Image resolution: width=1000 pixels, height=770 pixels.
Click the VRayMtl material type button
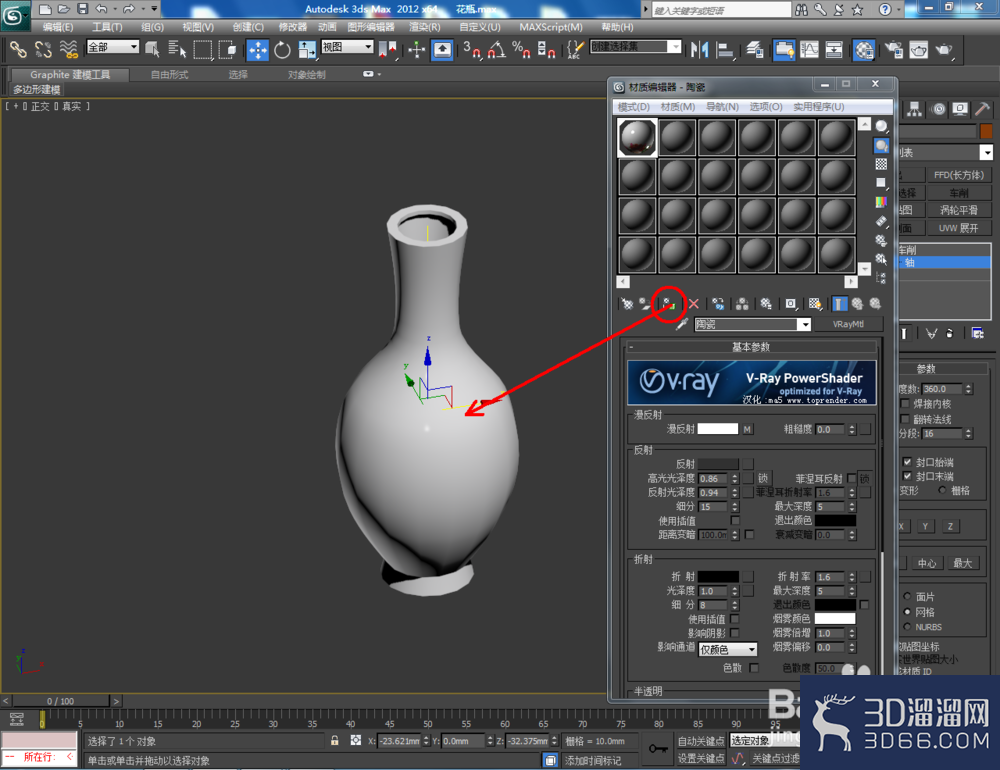point(848,324)
